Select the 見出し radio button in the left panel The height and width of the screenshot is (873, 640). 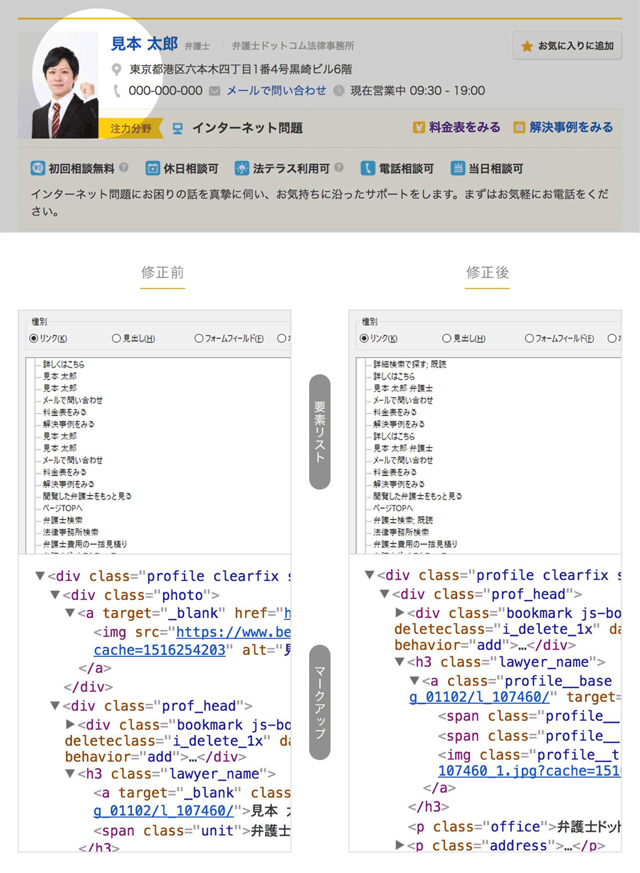116,339
